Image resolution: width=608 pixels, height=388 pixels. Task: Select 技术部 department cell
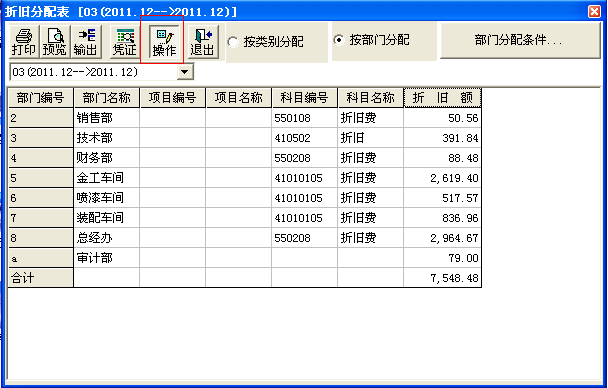[107, 138]
